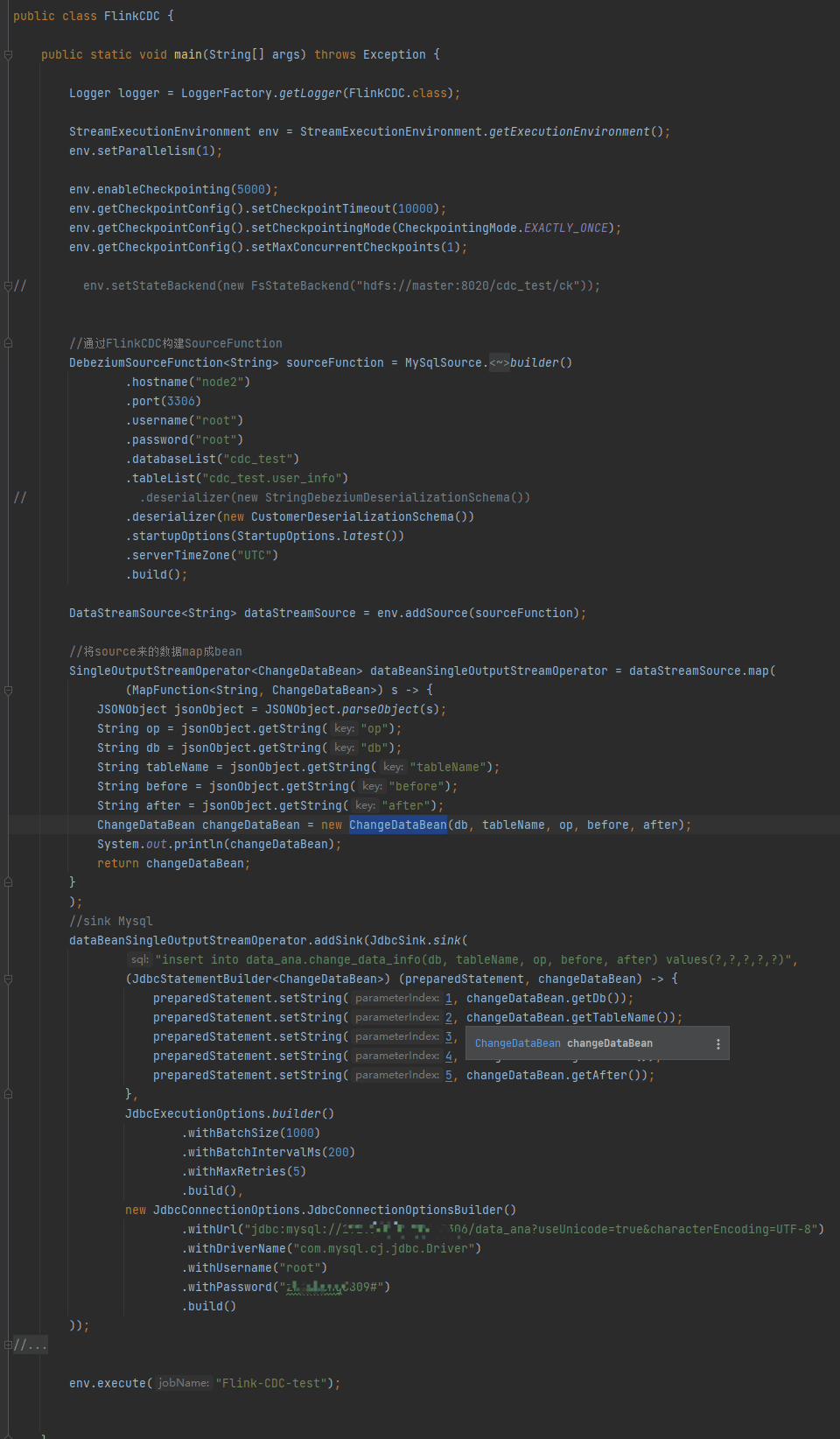The width and height of the screenshot is (840, 1439).
Task: Click getAfter() in the last setString line
Action: (606, 1075)
